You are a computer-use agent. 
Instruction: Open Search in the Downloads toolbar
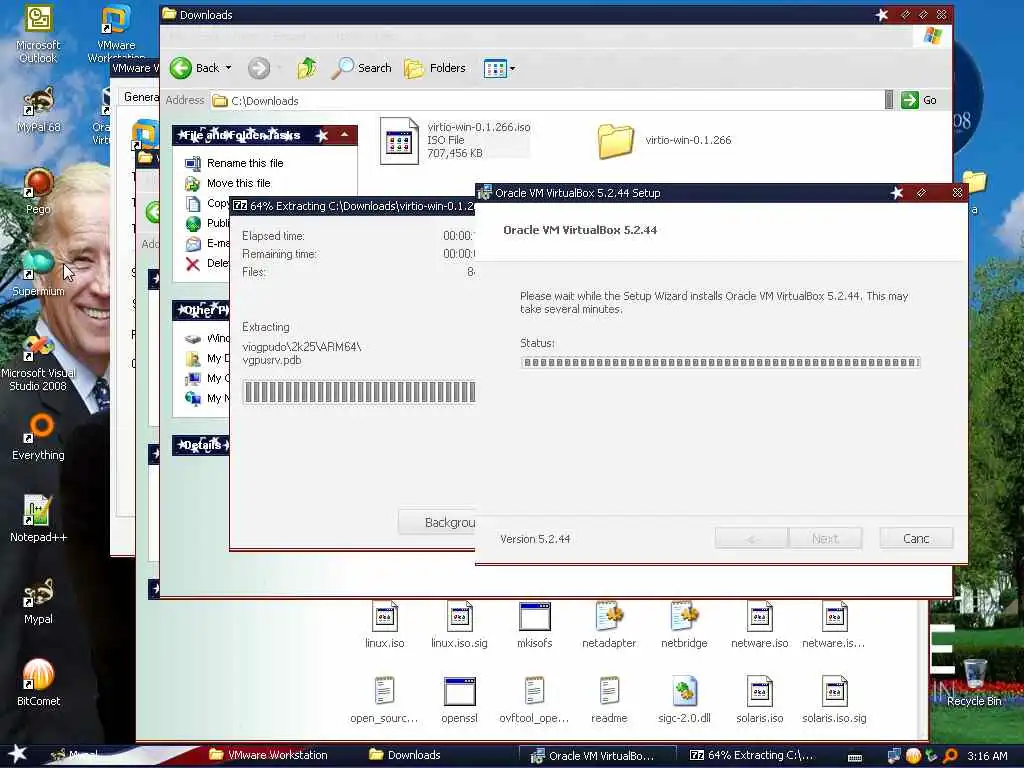pos(362,68)
